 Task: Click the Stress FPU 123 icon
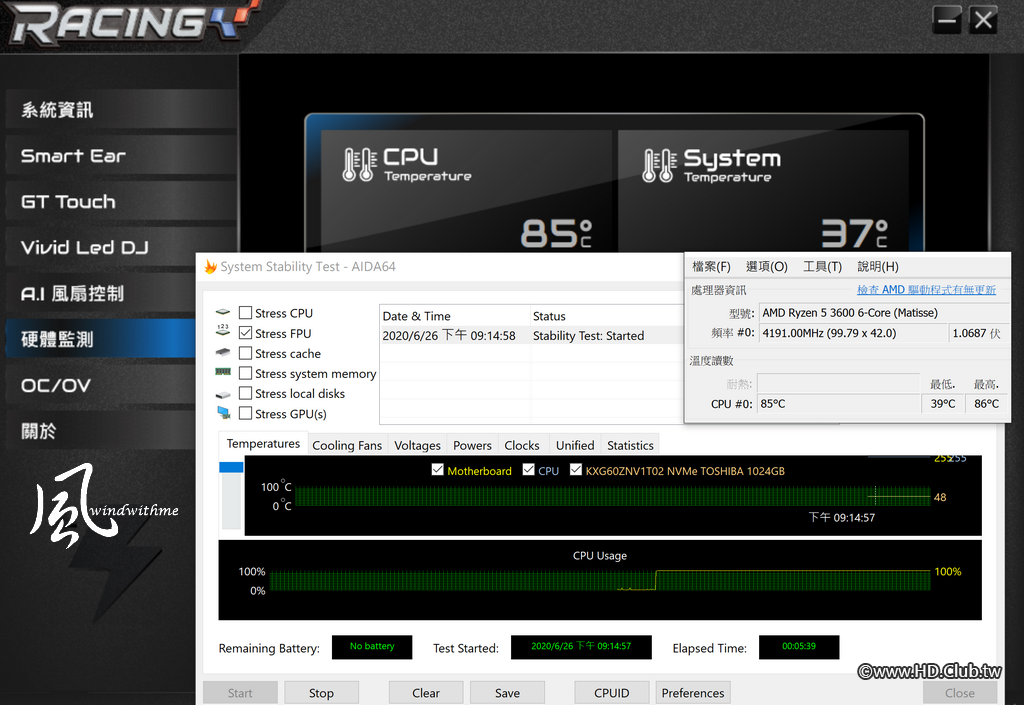[x=223, y=330]
